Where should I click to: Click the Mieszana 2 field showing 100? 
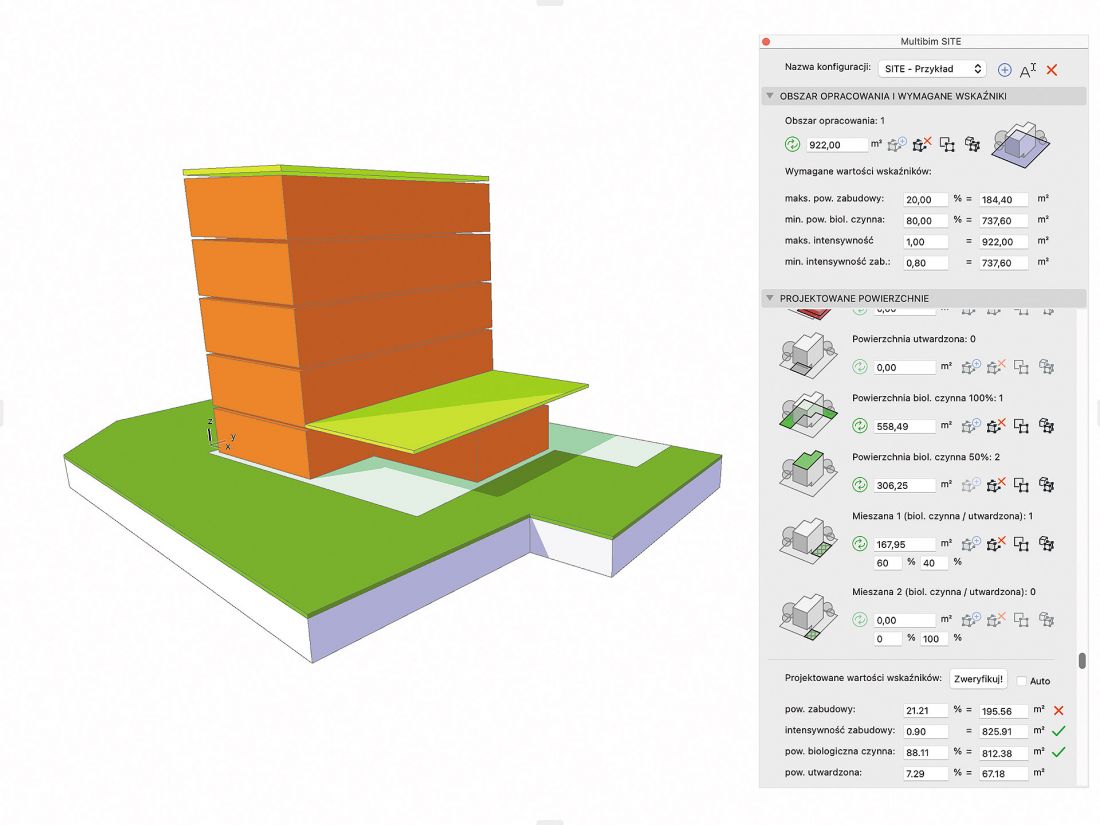point(934,639)
